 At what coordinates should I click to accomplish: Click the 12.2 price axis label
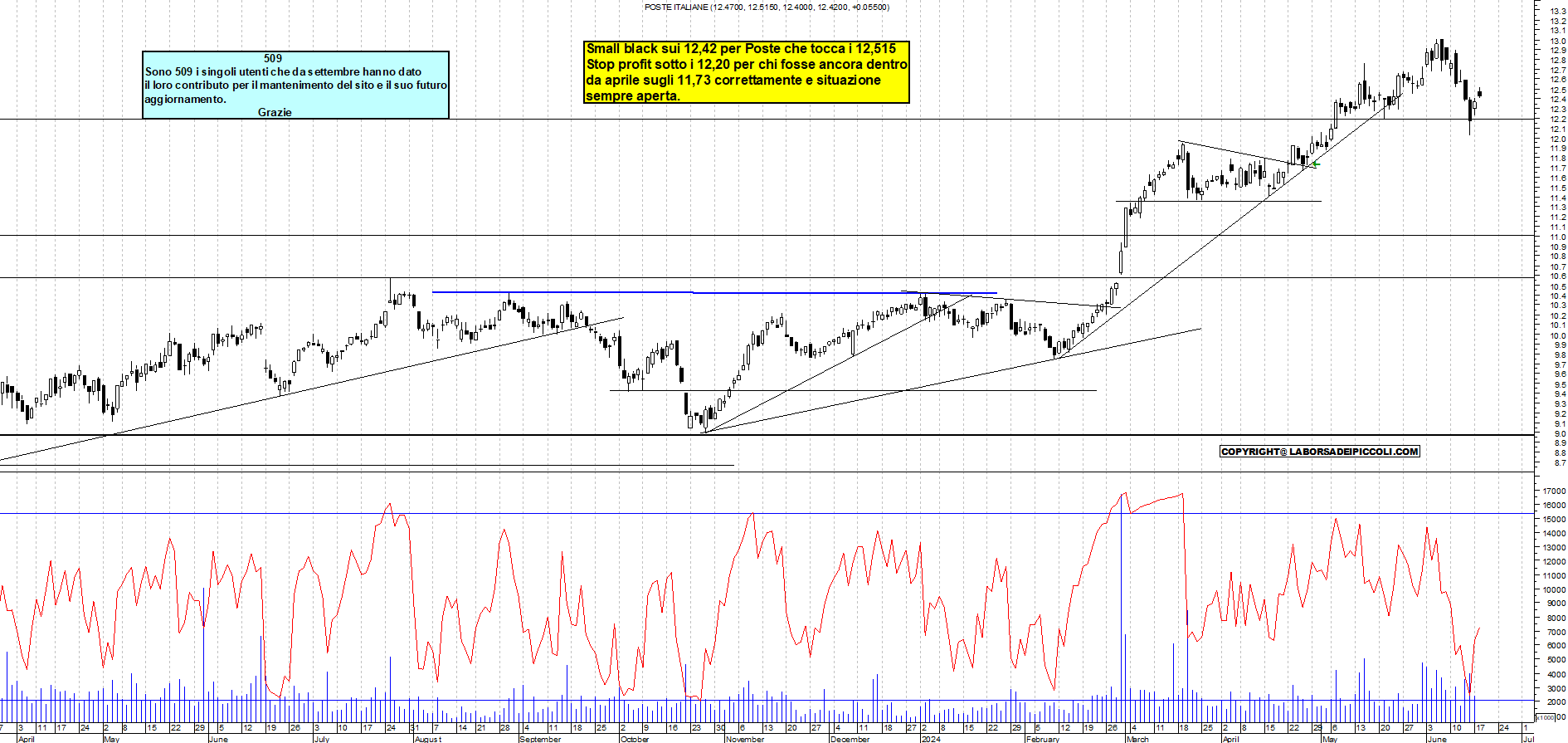tap(1557, 120)
